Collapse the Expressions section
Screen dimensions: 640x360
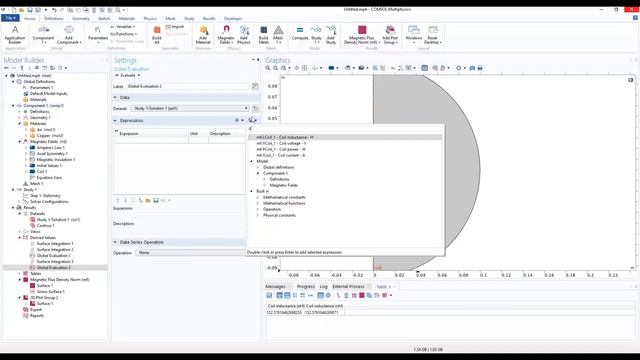point(115,120)
